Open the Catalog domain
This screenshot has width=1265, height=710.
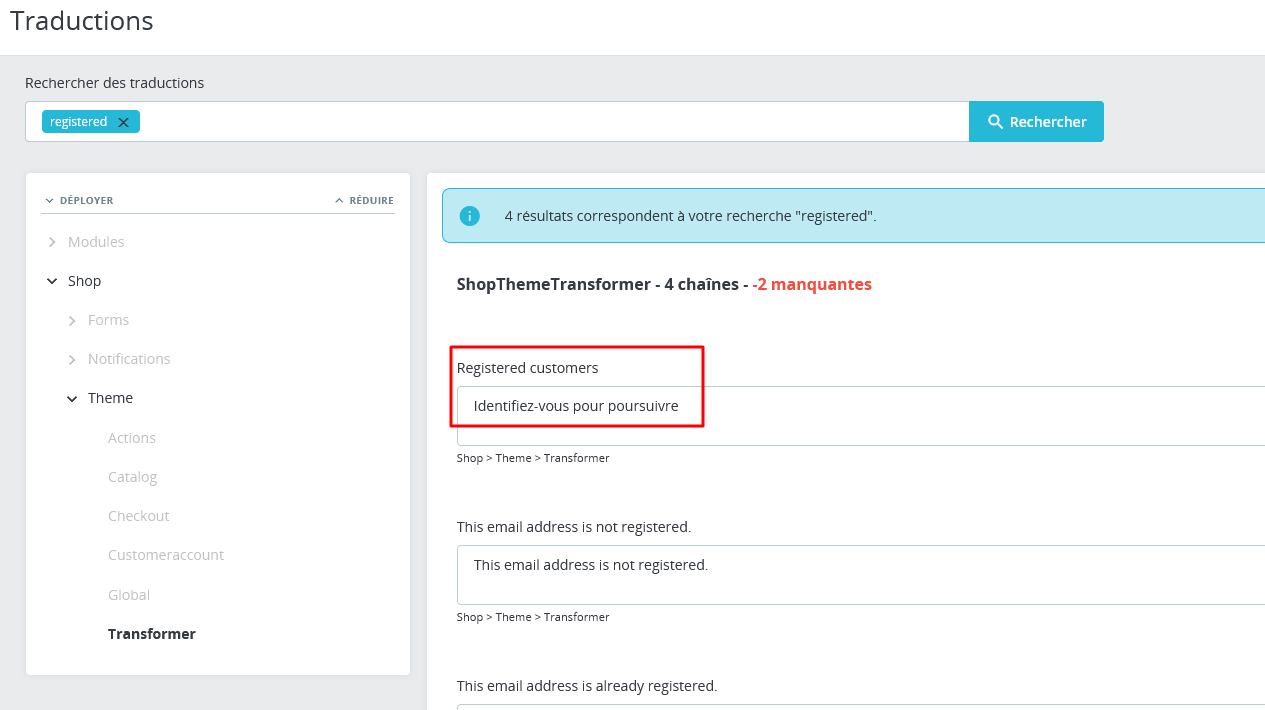tap(133, 477)
